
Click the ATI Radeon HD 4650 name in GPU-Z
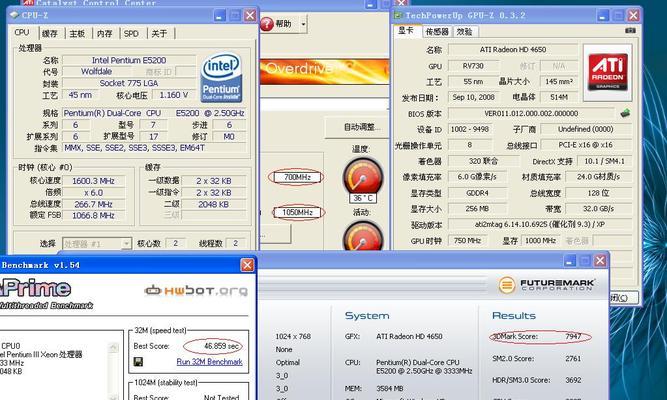513,50
